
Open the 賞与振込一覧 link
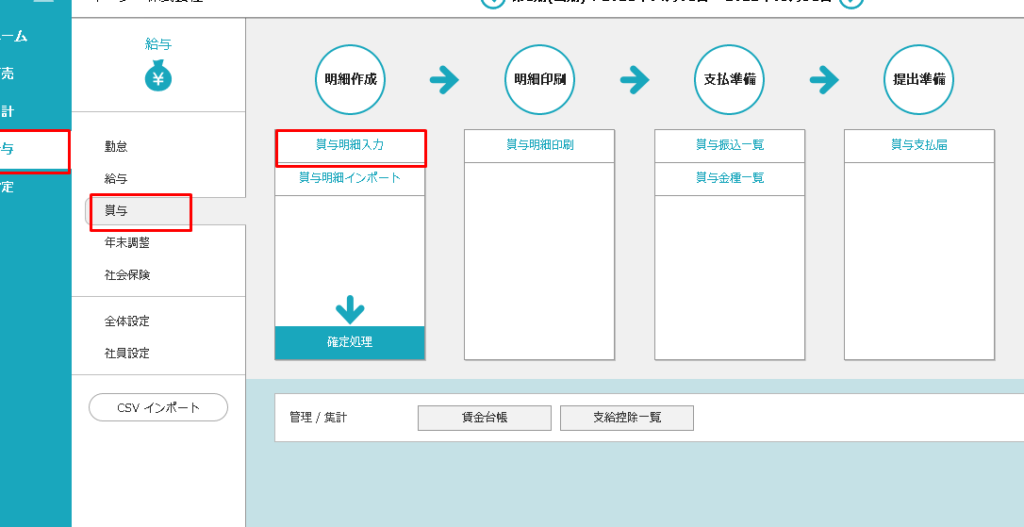tap(729, 145)
